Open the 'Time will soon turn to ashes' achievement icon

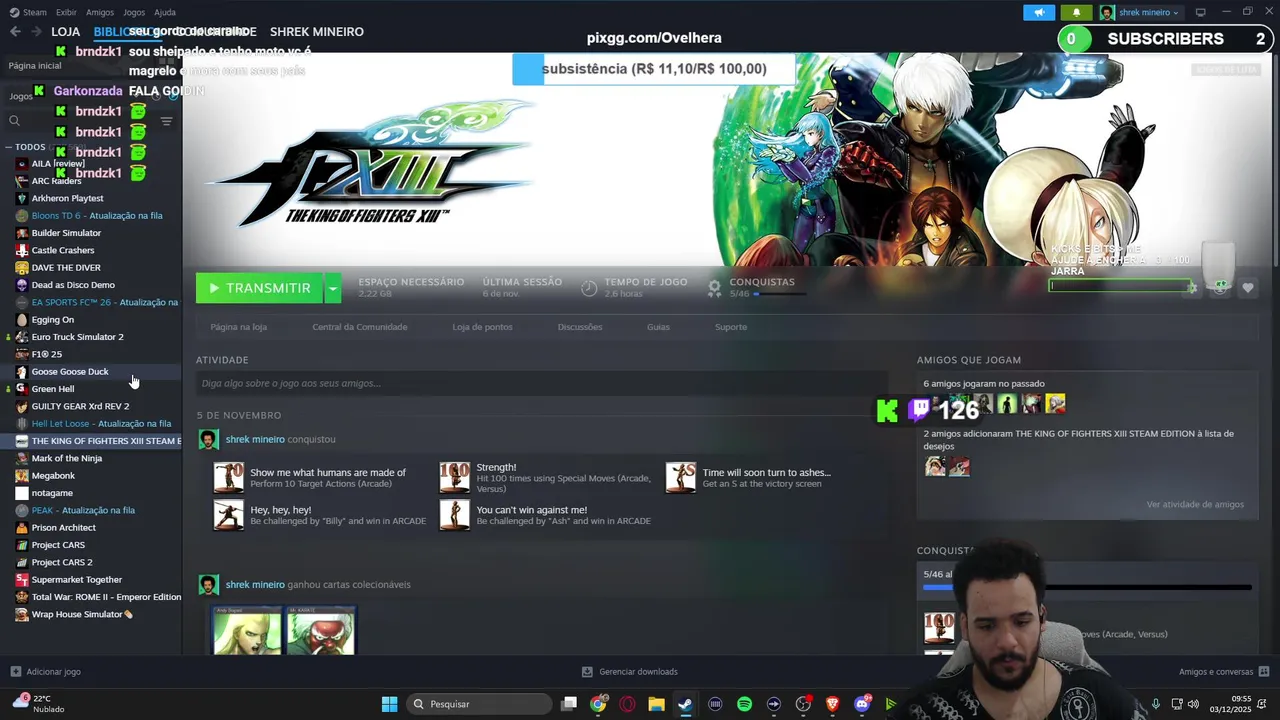click(681, 478)
